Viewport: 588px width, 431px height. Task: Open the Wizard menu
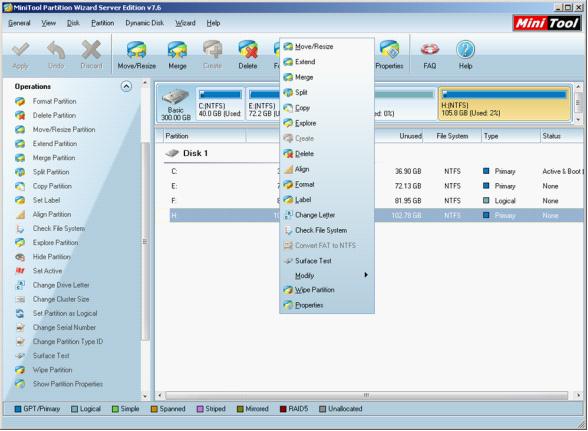(x=185, y=23)
